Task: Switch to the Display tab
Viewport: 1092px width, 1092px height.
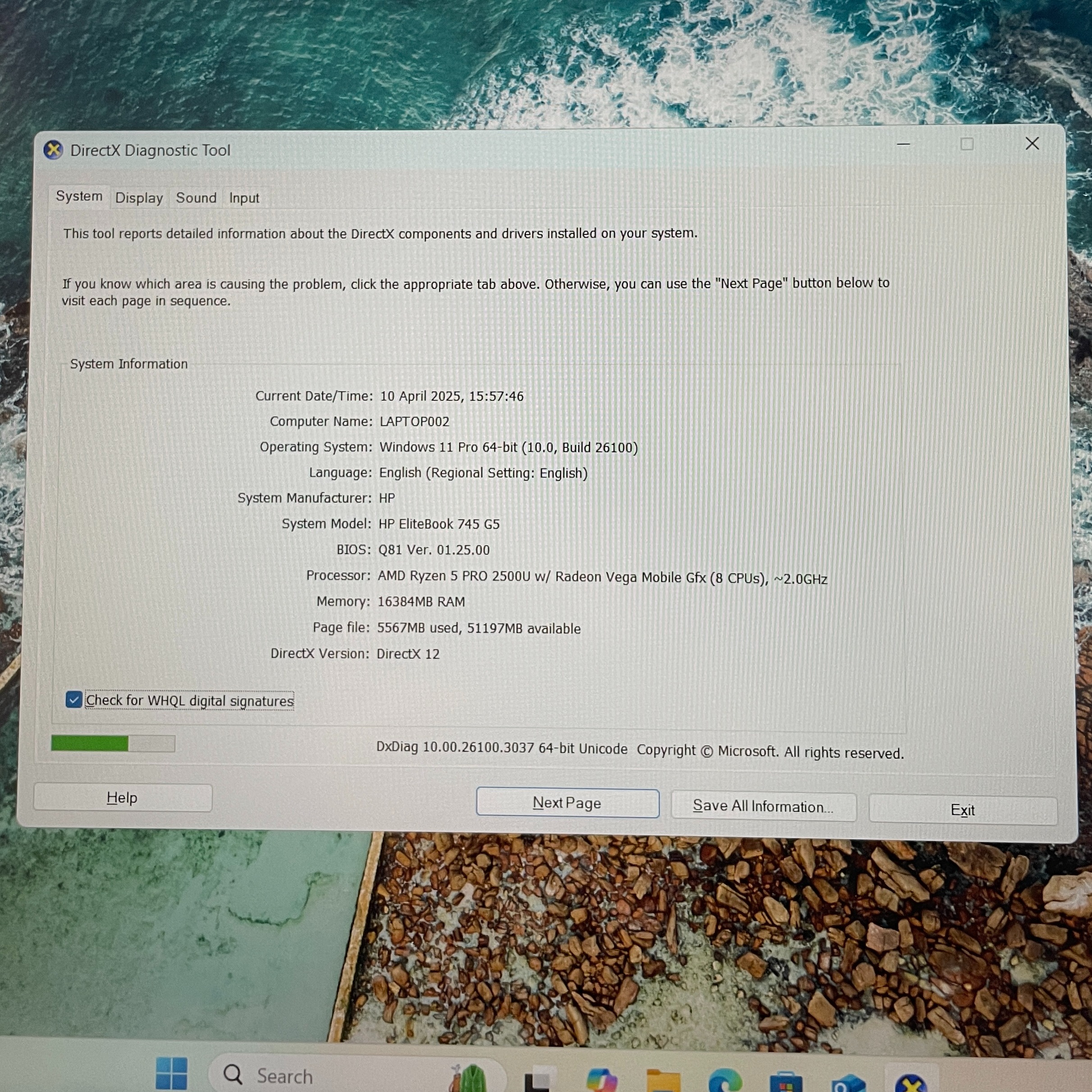Action: coord(139,198)
